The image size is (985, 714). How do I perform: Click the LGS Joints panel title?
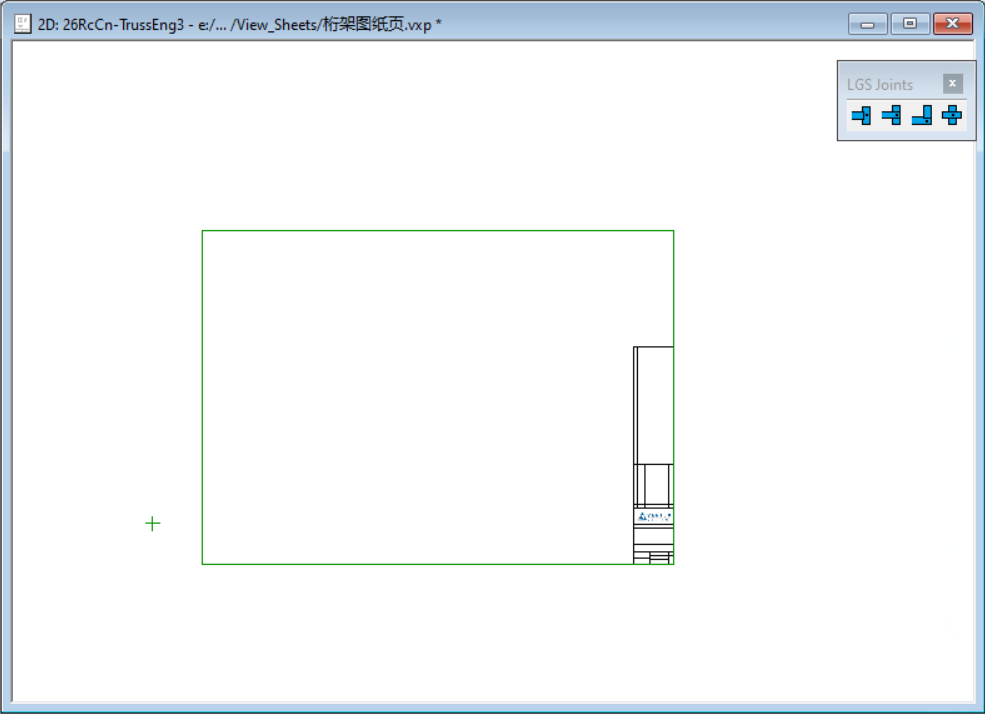[x=879, y=85]
